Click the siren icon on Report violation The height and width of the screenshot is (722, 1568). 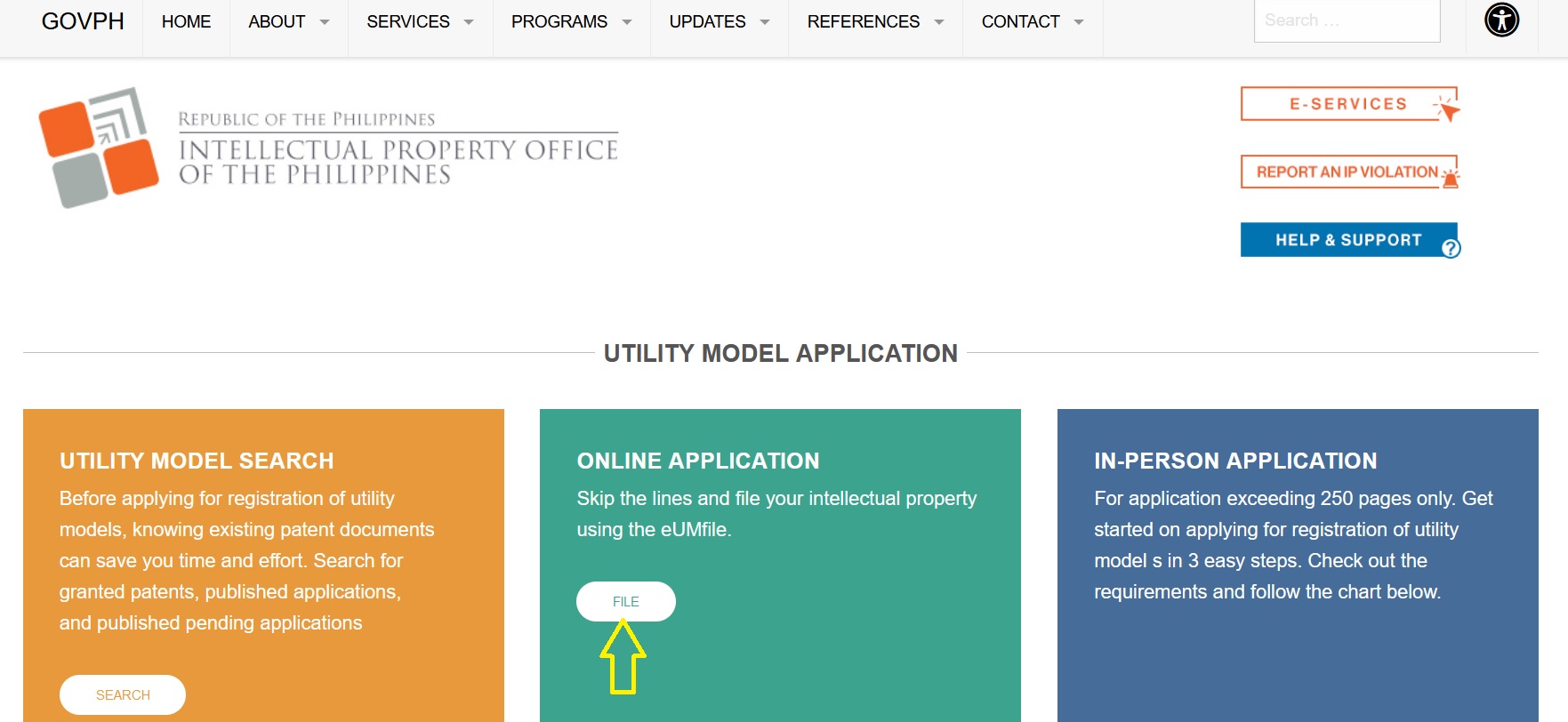pos(1450,176)
